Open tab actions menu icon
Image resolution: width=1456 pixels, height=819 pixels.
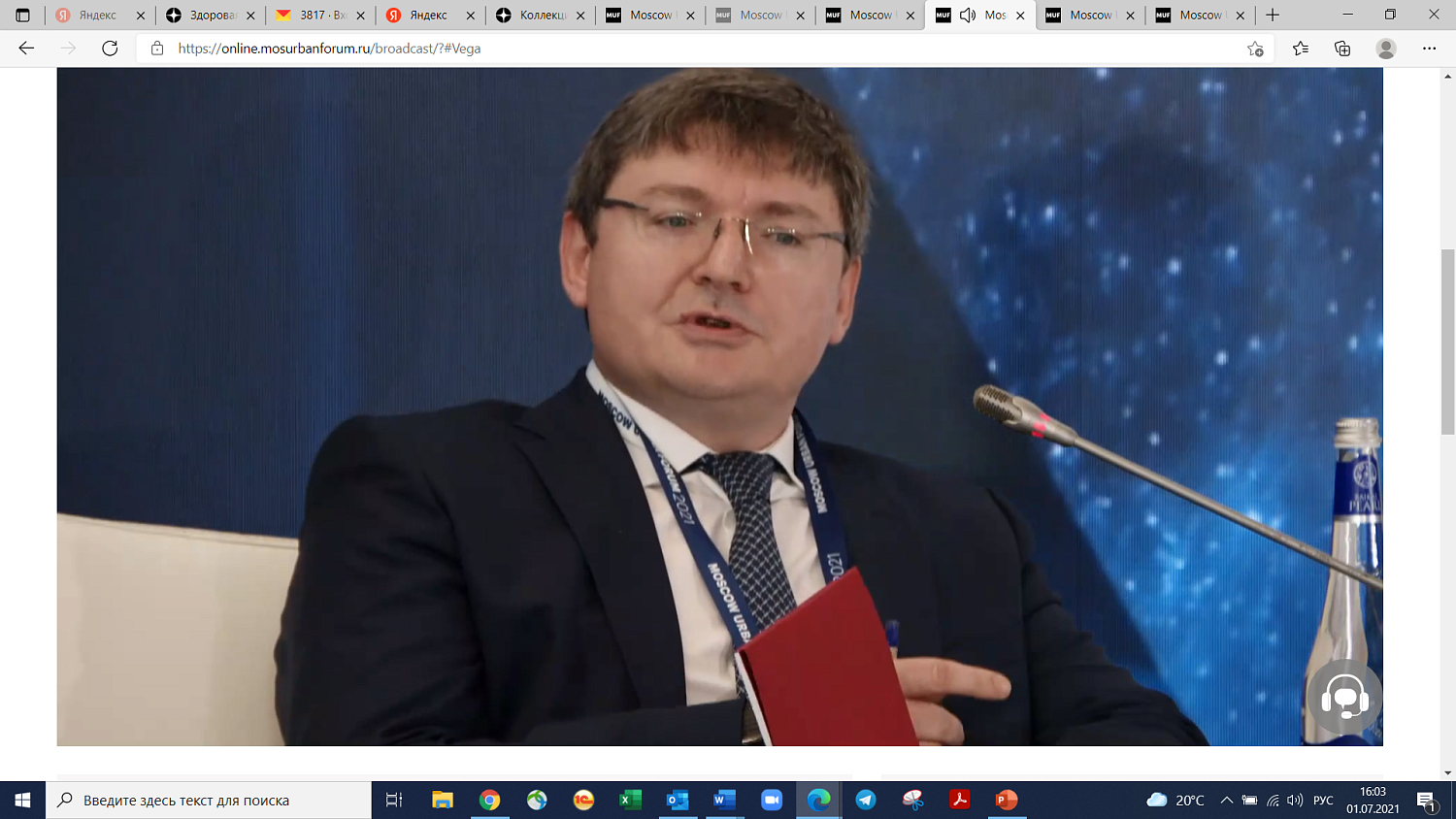[x=22, y=16]
